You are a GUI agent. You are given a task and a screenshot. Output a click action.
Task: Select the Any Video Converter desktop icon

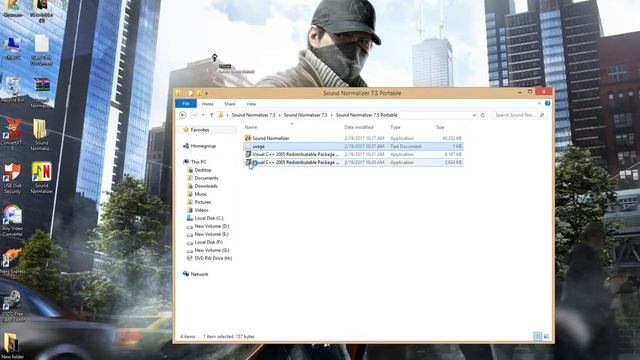tap(12, 220)
